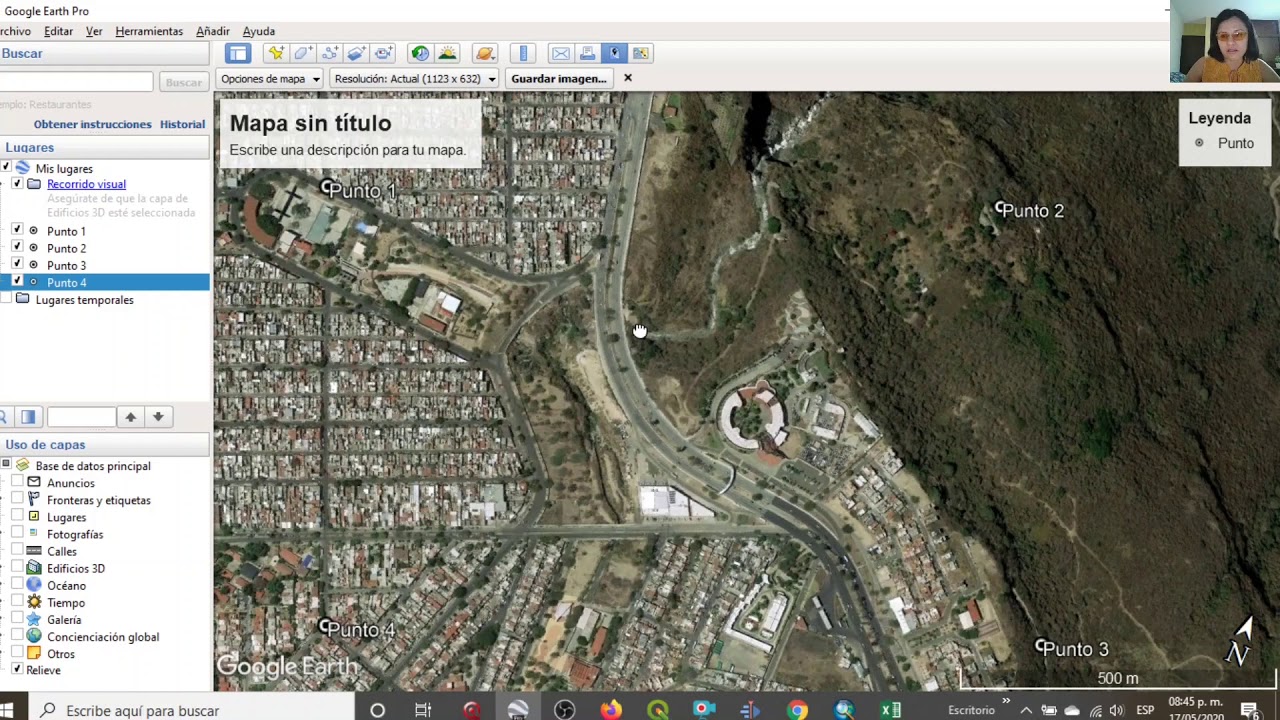Enable the Edificios 3D layer checkbox
The width and height of the screenshot is (1280, 720).
17,567
